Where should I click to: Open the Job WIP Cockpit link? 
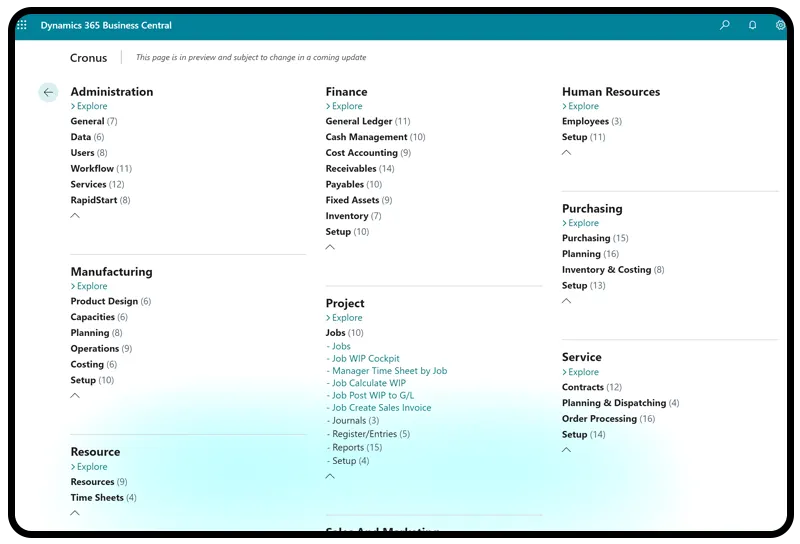tap(365, 358)
